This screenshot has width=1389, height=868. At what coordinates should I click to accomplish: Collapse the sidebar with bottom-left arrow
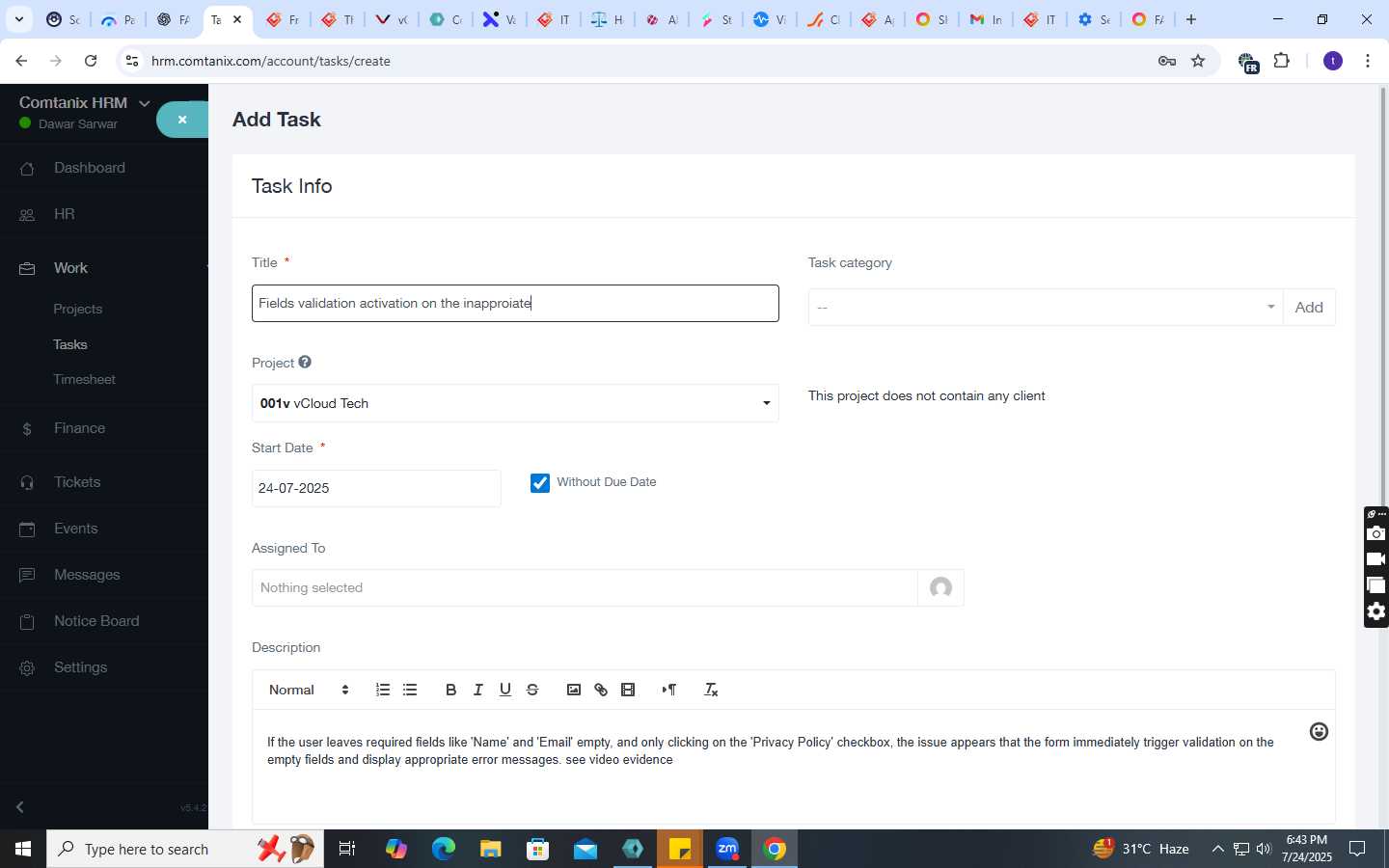point(20,806)
